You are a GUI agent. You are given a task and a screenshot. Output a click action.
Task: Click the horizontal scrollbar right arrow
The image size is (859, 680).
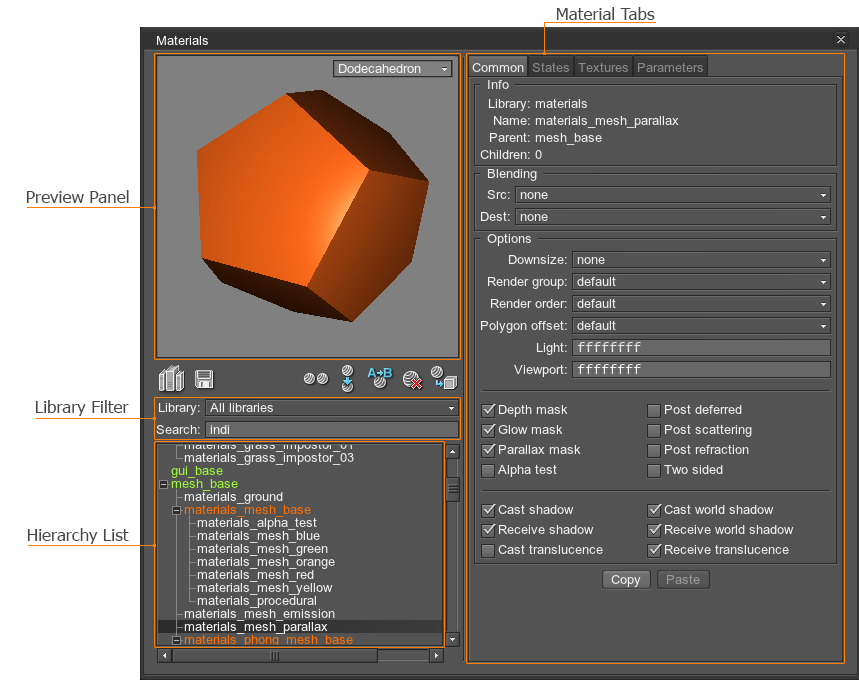[x=436, y=655]
